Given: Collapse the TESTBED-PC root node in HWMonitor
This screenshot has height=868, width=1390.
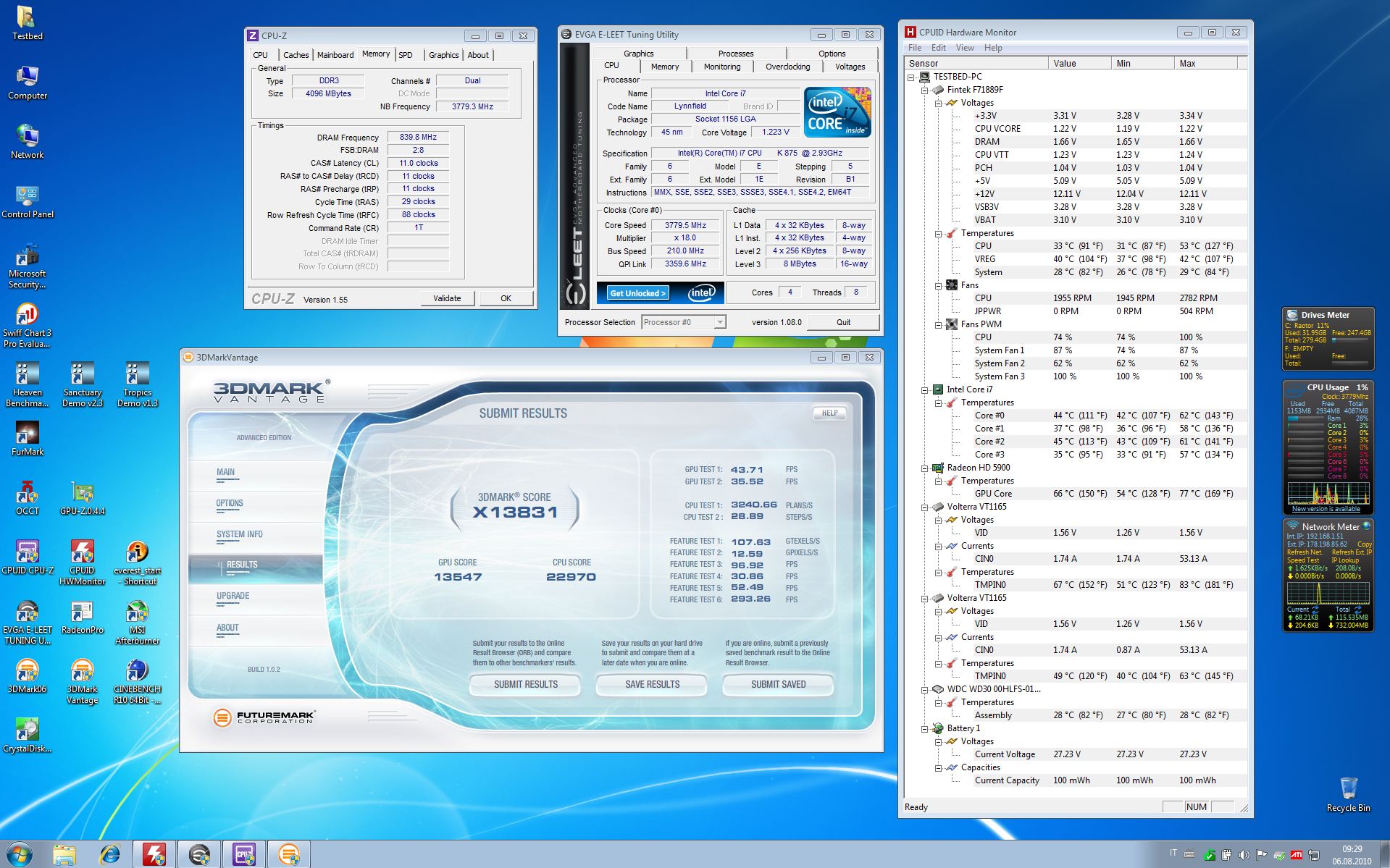Looking at the screenshot, I should [x=911, y=77].
